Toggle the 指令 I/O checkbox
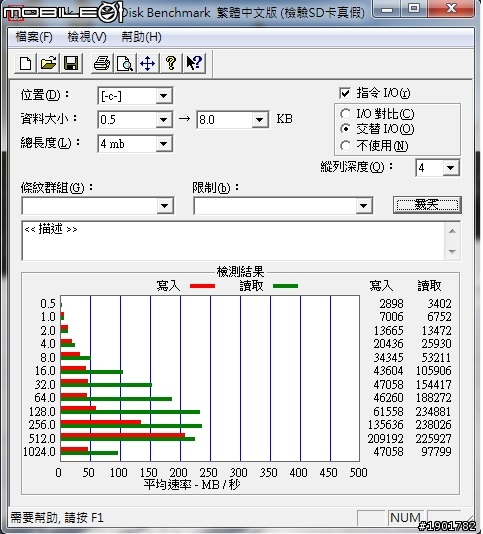The width and height of the screenshot is (483, 534). 345,93
